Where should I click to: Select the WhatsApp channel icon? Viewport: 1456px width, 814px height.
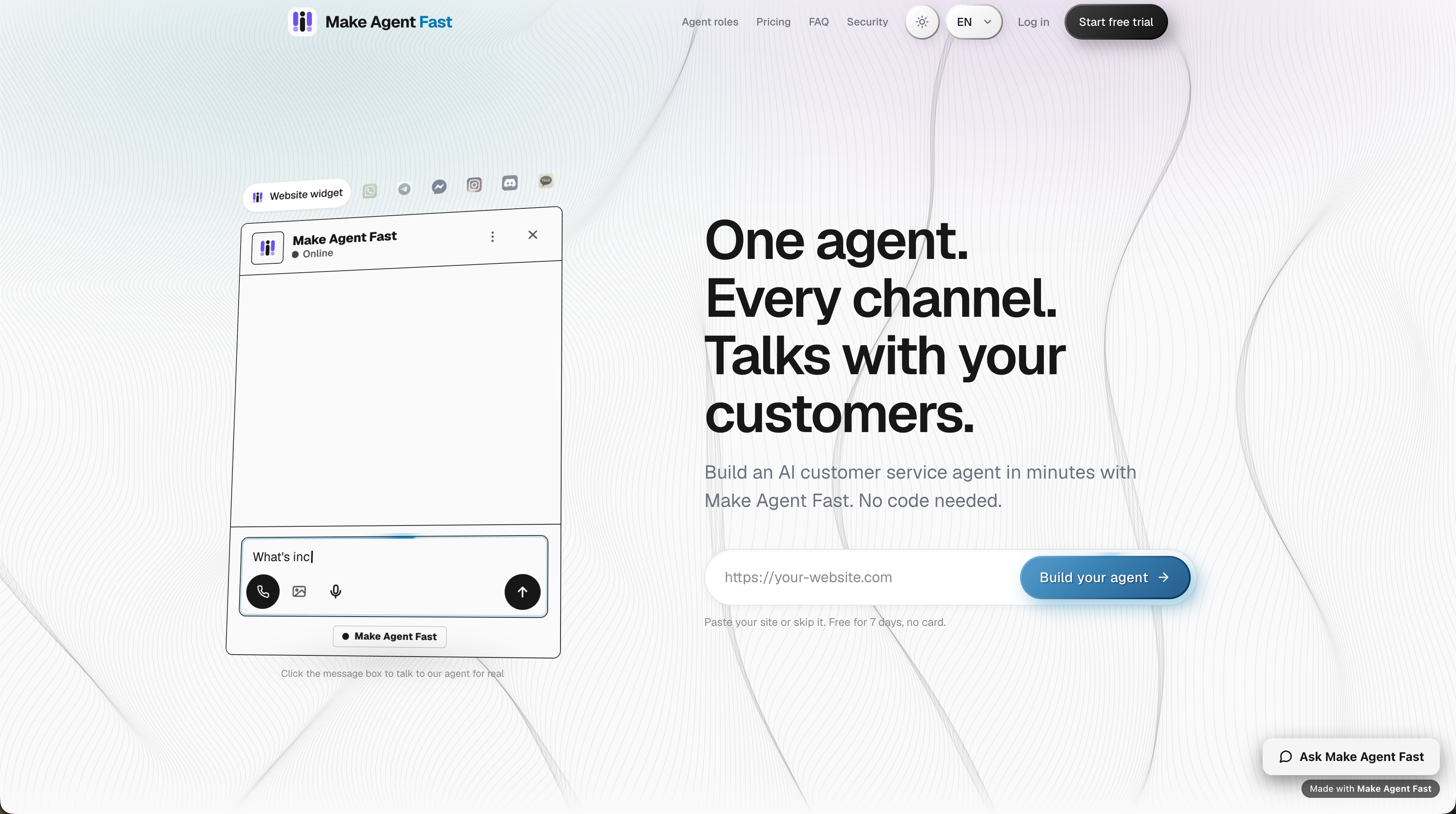tap(370, 191)
